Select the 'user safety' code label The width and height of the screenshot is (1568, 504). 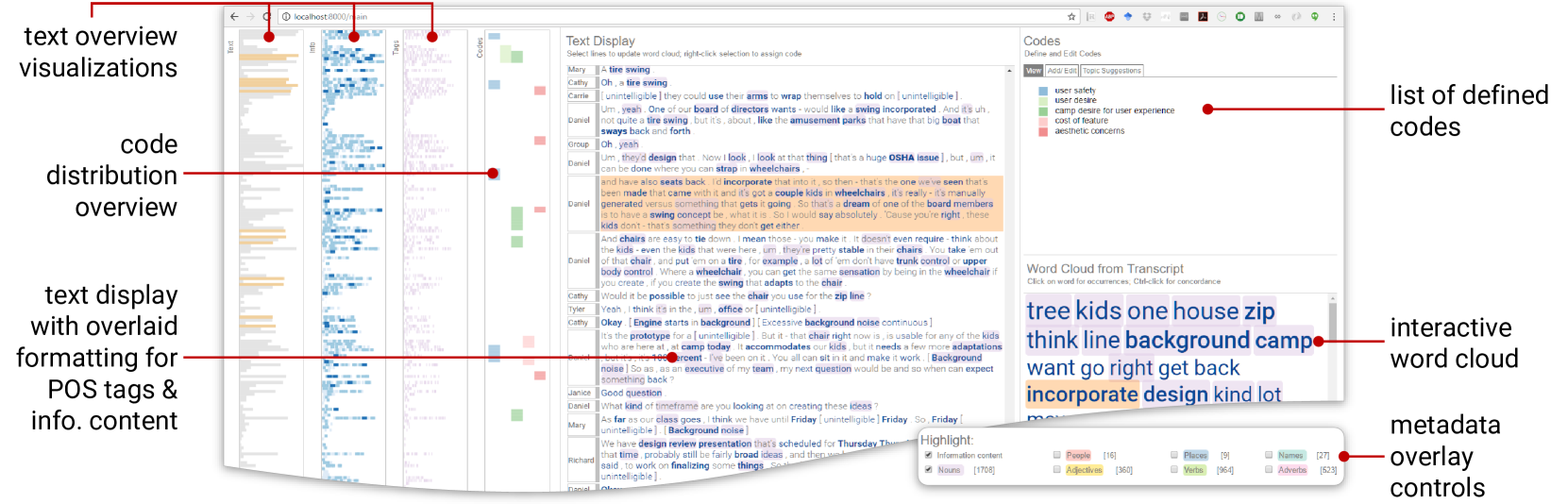(x=1075, y=91)
